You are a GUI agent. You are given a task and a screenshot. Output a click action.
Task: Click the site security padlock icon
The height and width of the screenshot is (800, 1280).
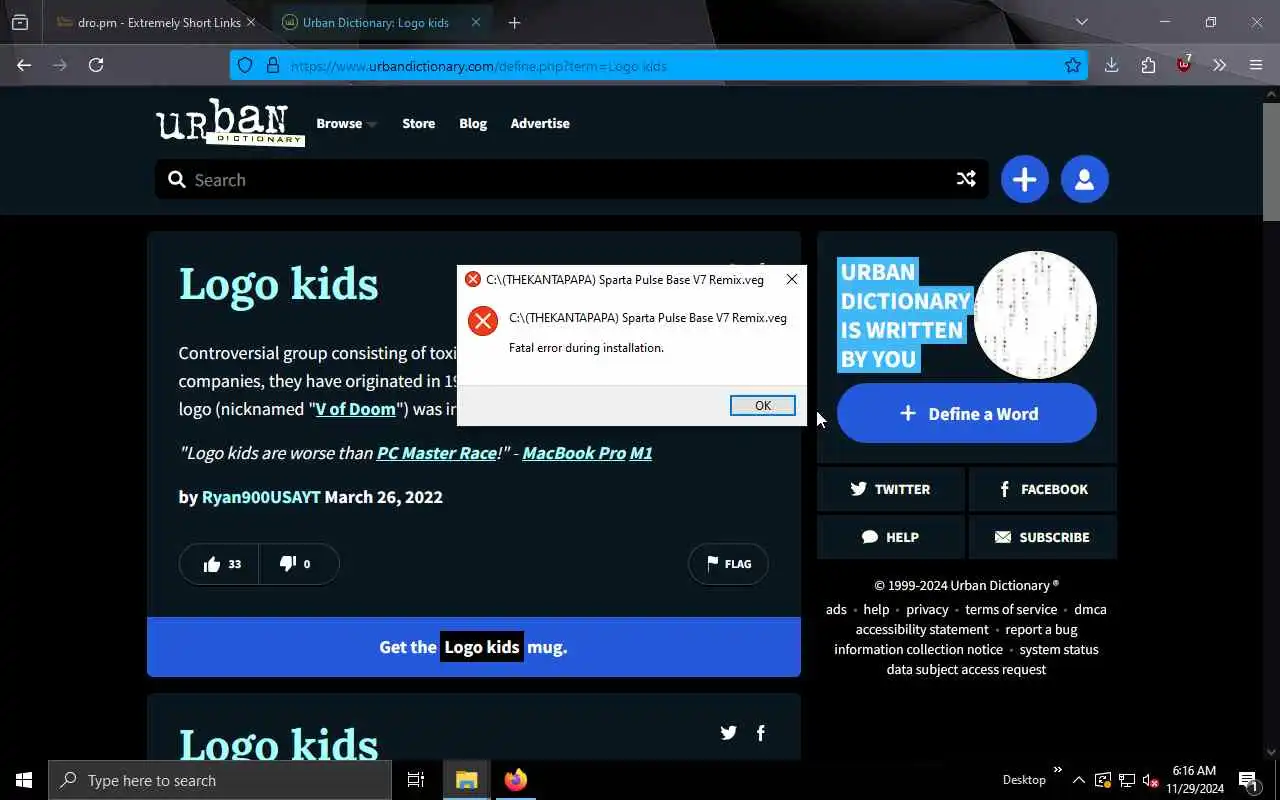pos(272,66)
